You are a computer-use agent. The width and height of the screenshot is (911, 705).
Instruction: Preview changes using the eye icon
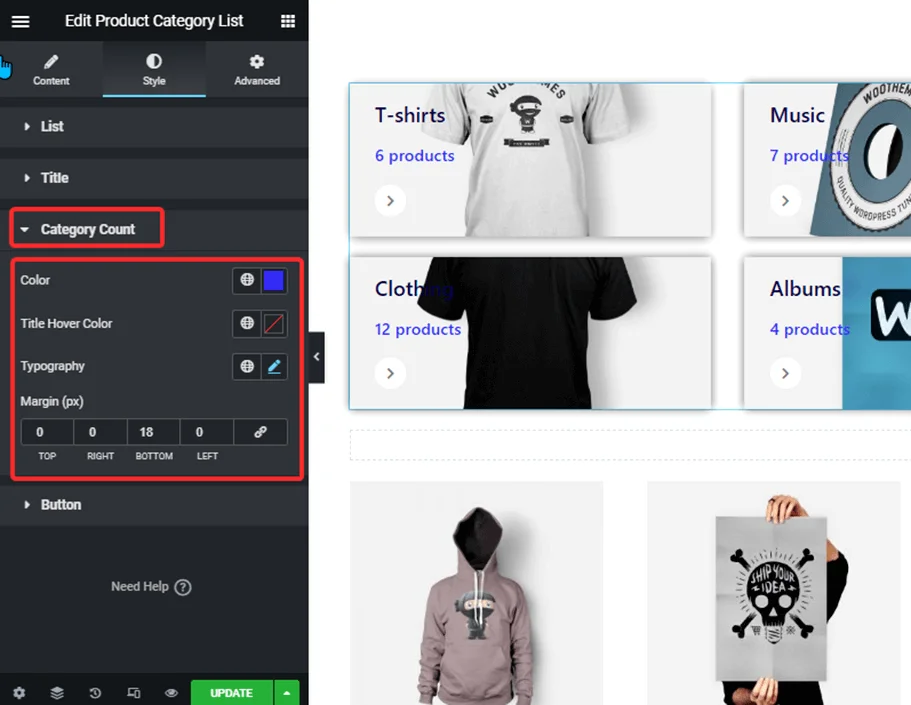tap(171, 692)
